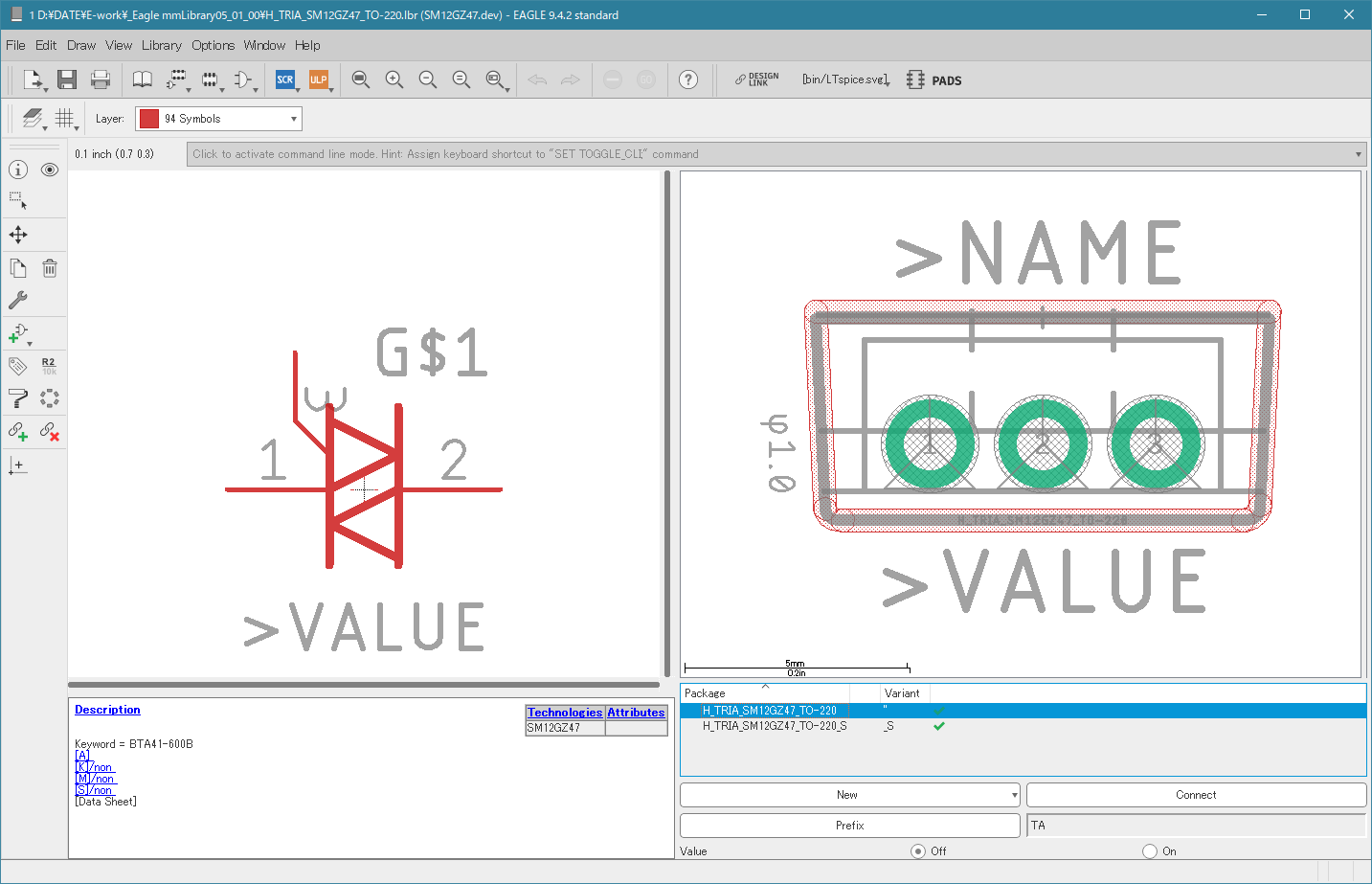
Task: Open the Layer settings icon
Action: (34, 119)
